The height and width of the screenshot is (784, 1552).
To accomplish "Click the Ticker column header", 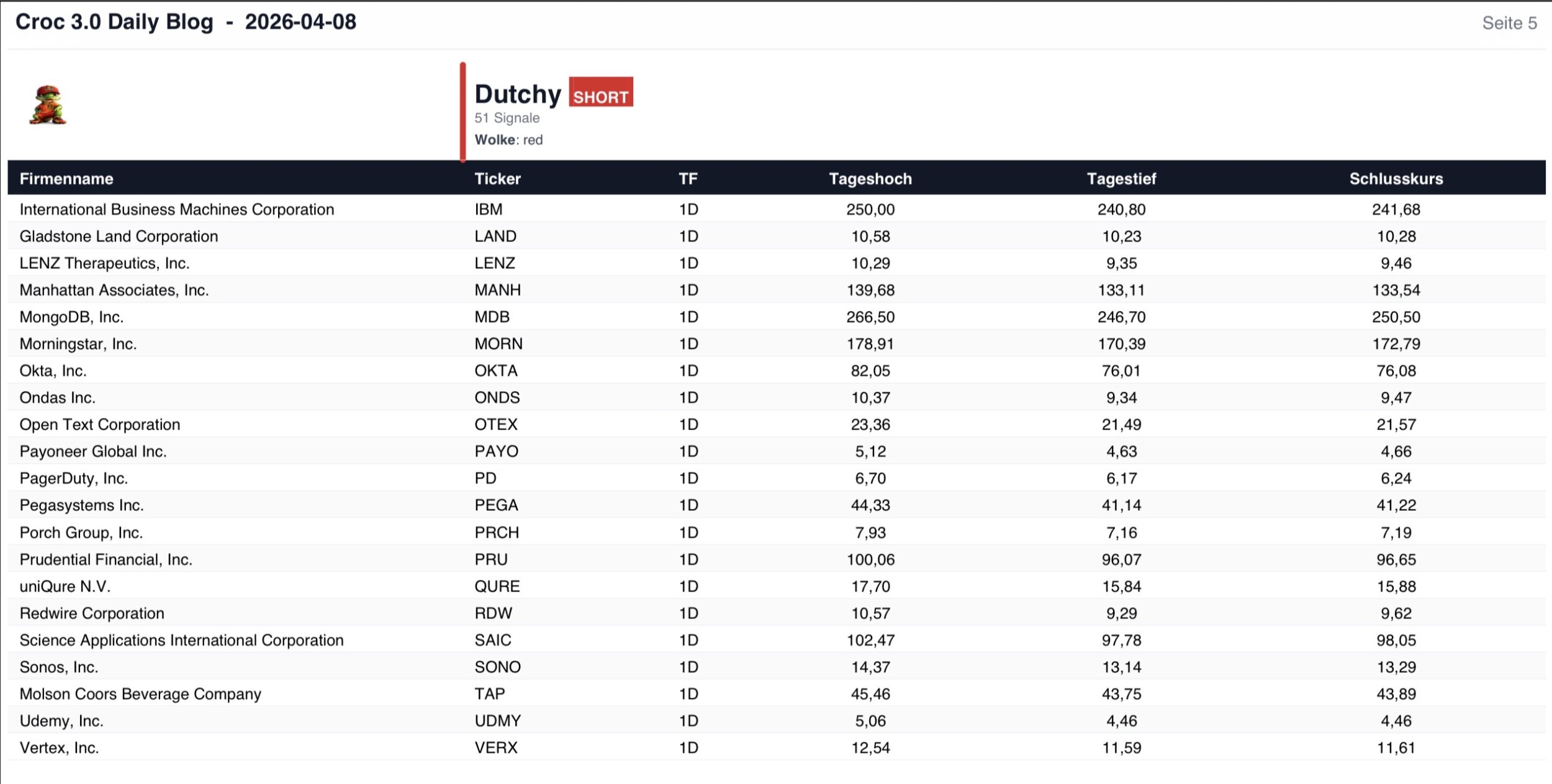I will 497,179.
